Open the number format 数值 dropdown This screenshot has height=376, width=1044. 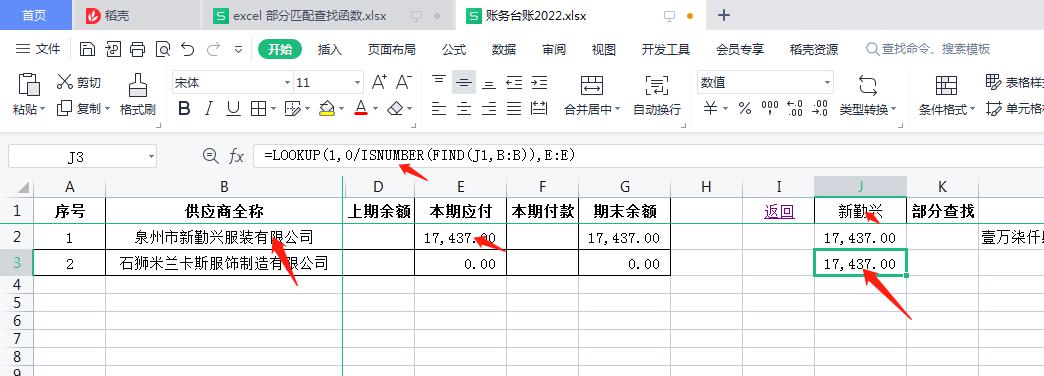click(x=828, y=83)
